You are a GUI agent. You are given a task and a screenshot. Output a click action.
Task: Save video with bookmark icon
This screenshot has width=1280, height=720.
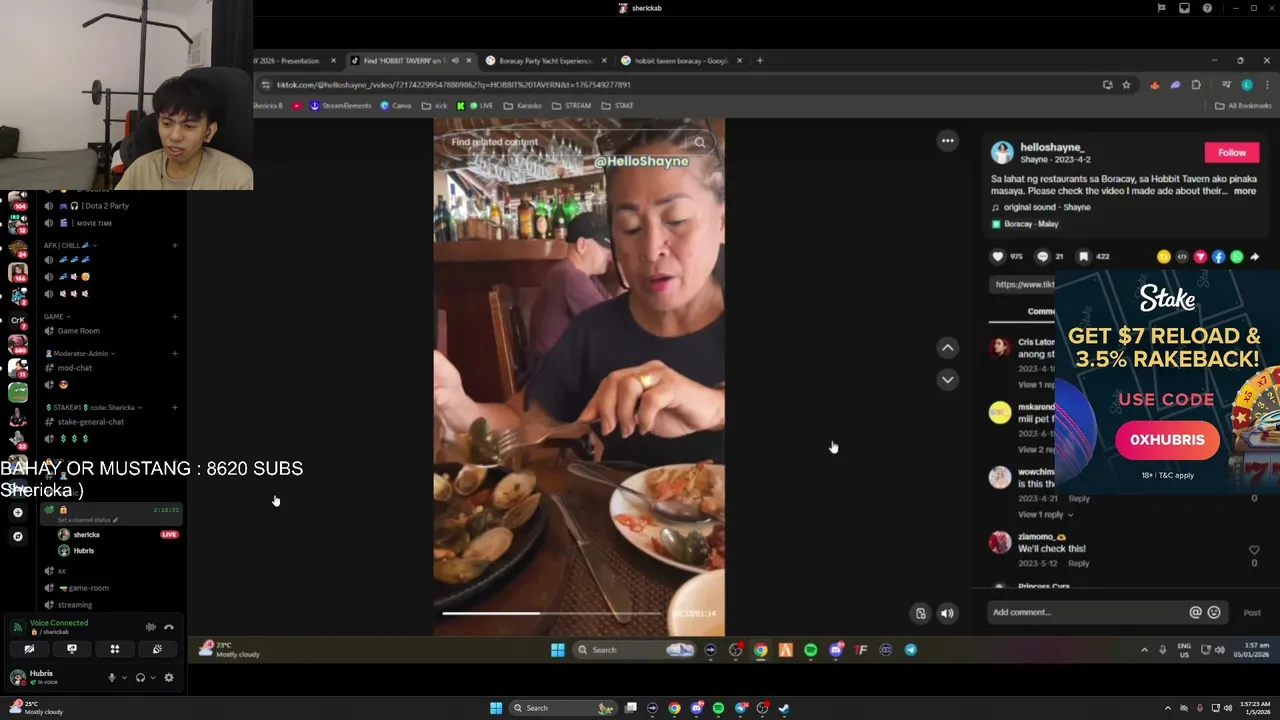[x=1083, y=256]
